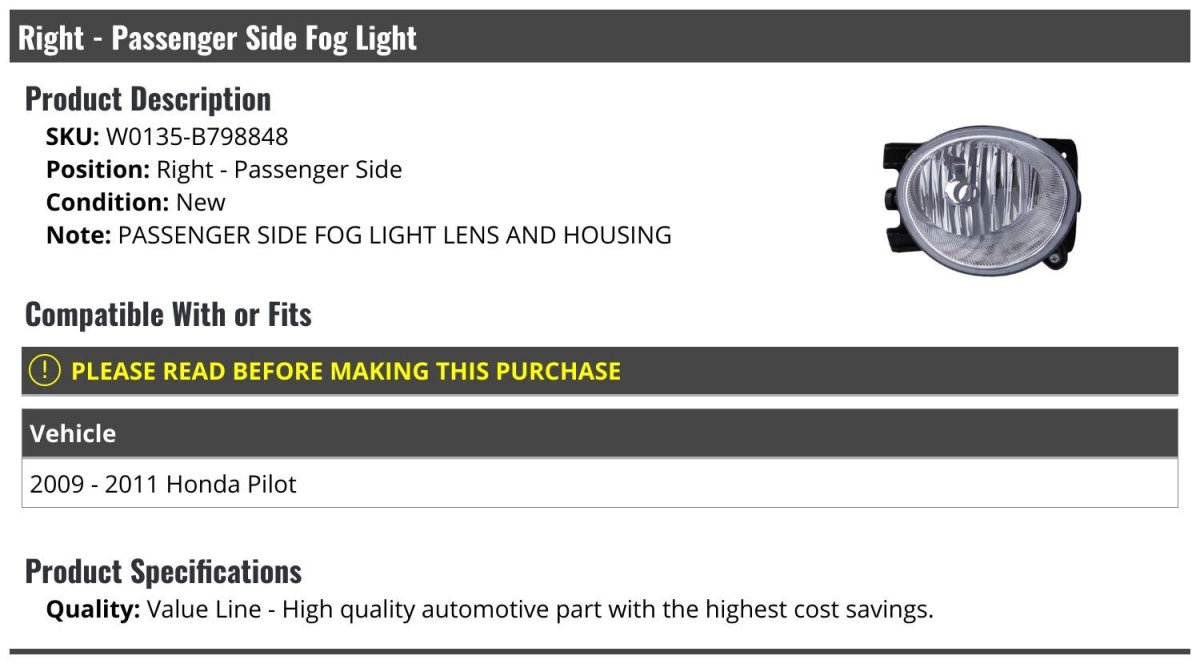Click the SKU label
Screen dimensions: 1200x664
click(72, 137)
